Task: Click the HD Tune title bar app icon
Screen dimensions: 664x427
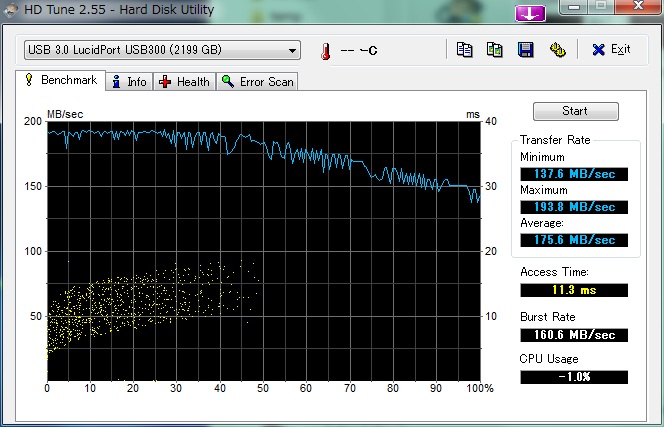Action: point(10,9)
